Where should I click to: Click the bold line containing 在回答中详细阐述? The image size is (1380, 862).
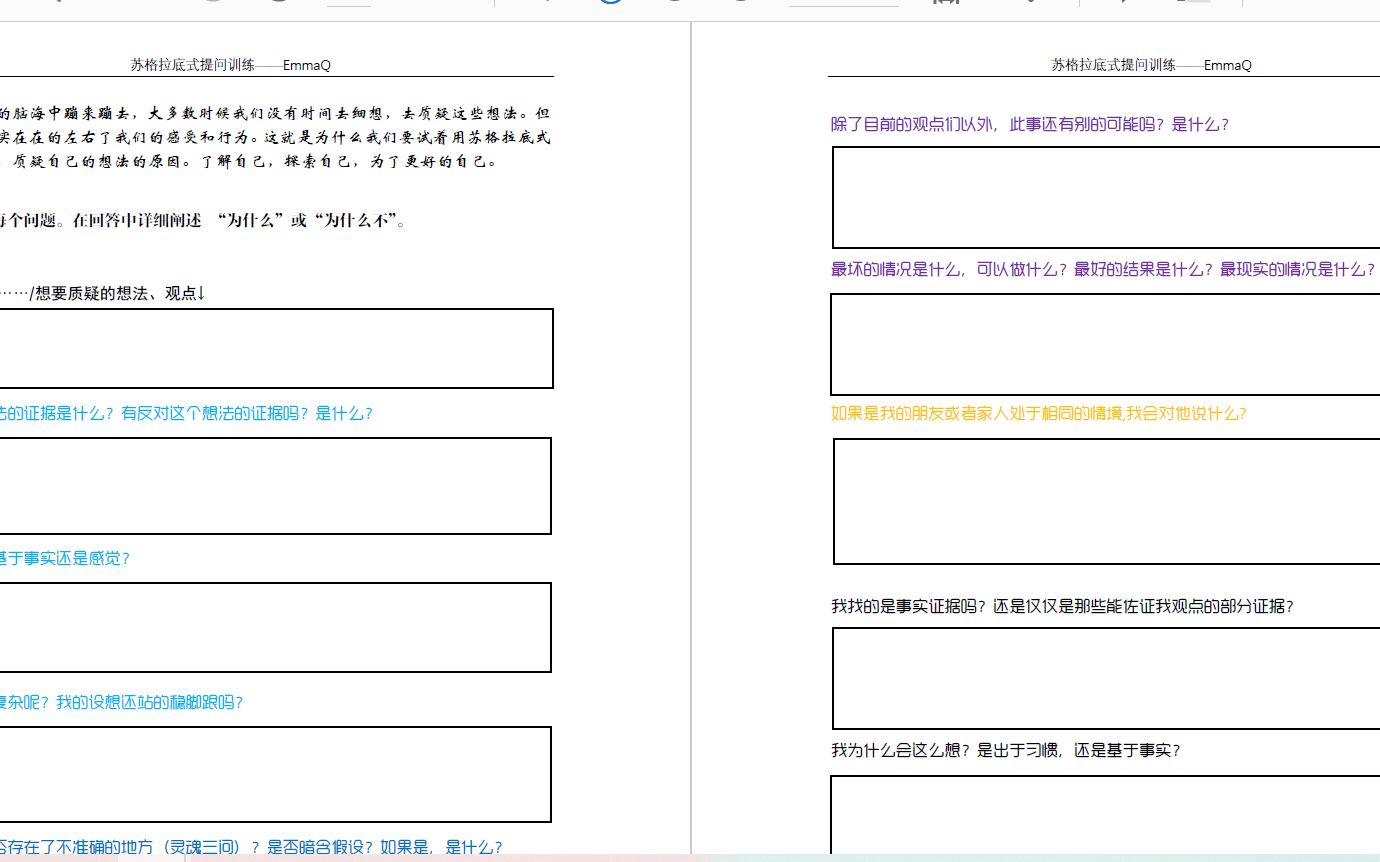tap(203, 222)
